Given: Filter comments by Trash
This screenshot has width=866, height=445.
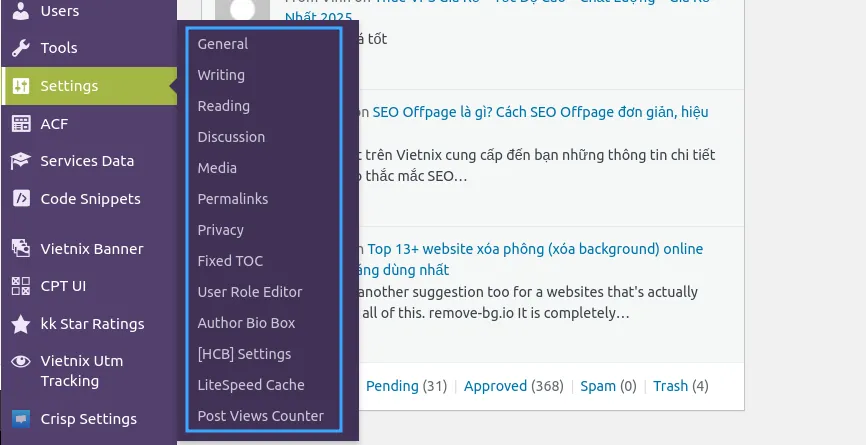Looking at the screenshot, I should 670,385.
